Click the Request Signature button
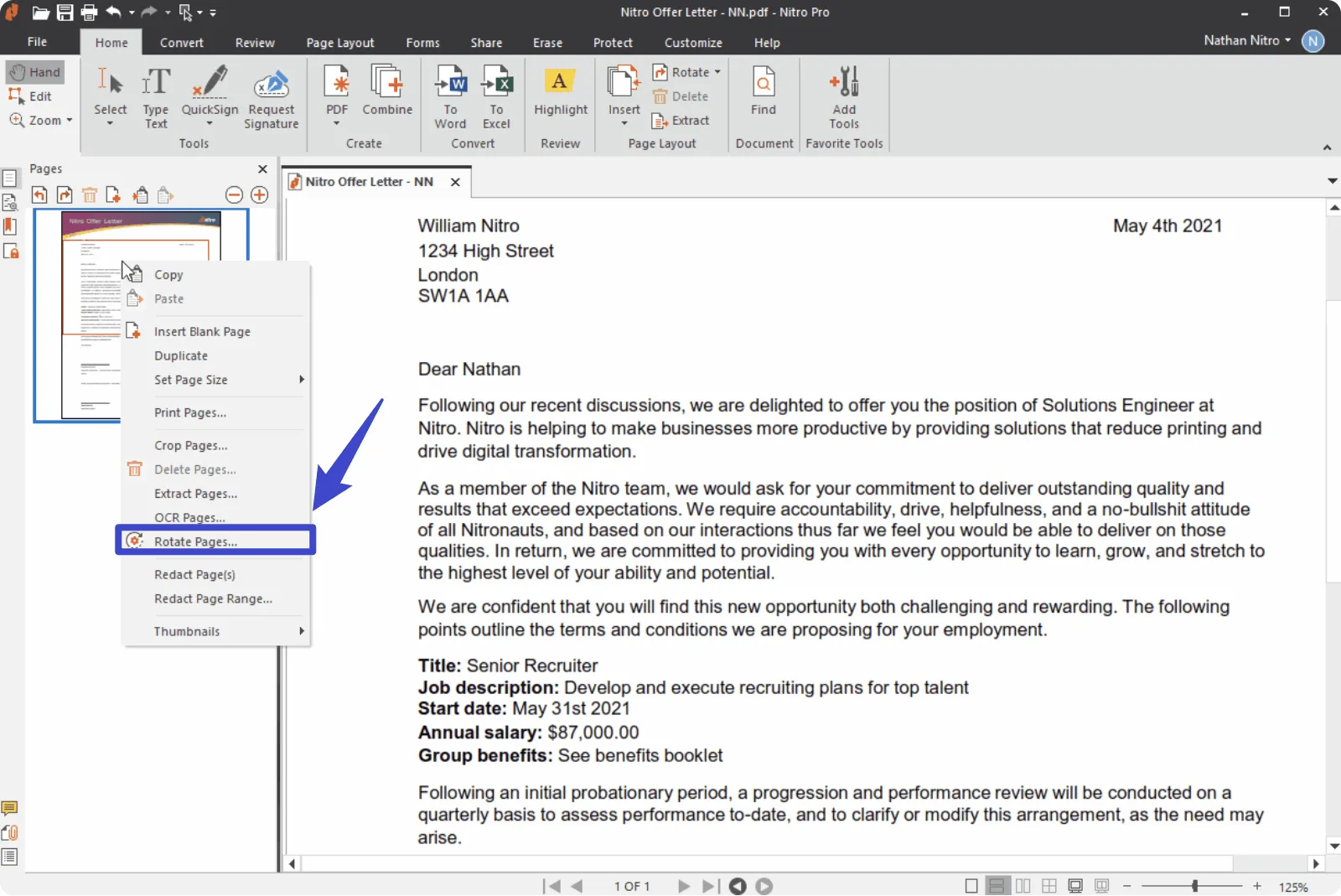Image resolution: width=1341 pixels, height=896 pixels. coord(271,99)
